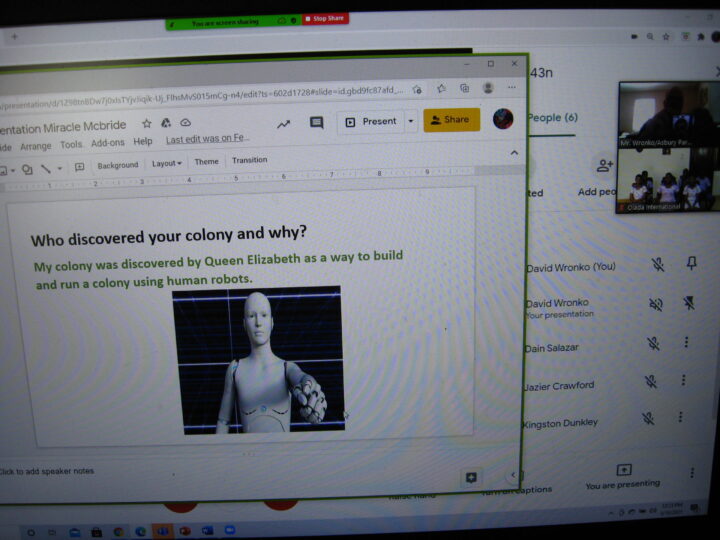Toggle mute for Jazier Crawford

650,381
